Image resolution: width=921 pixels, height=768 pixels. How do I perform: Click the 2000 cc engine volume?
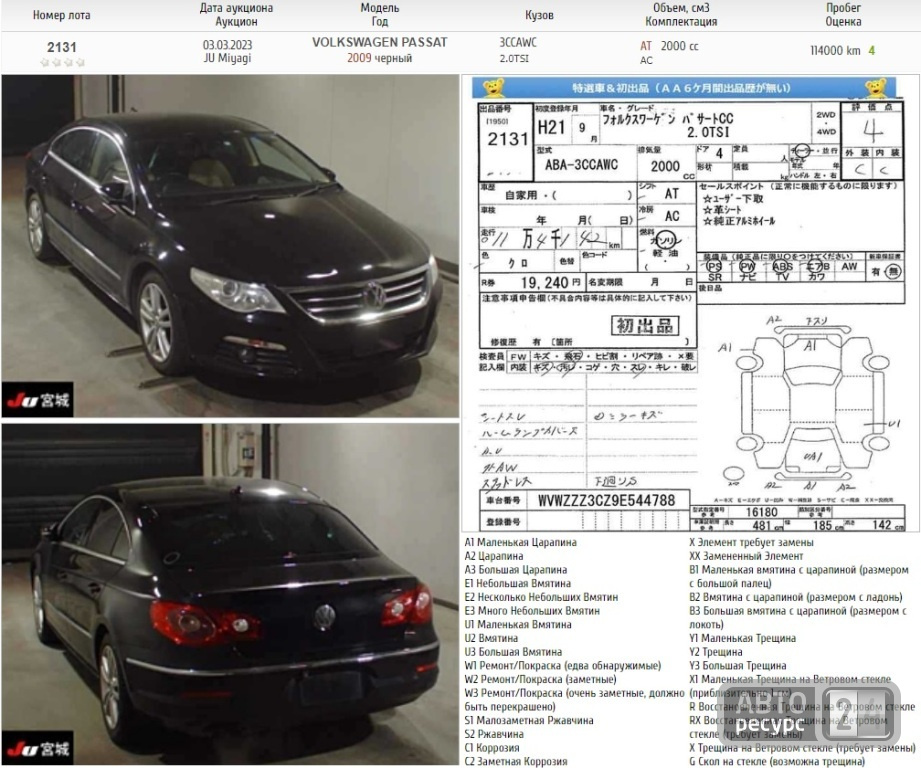tap(680, 46)
